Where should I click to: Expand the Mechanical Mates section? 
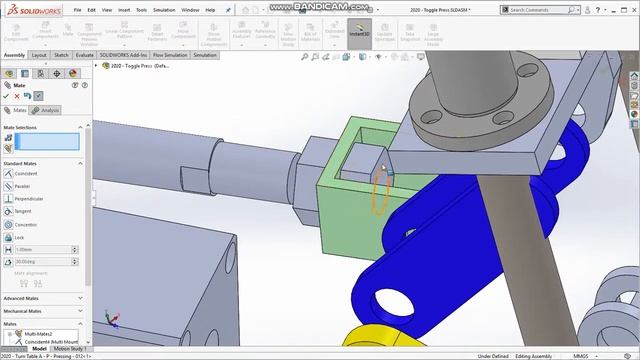click(80, 311)
